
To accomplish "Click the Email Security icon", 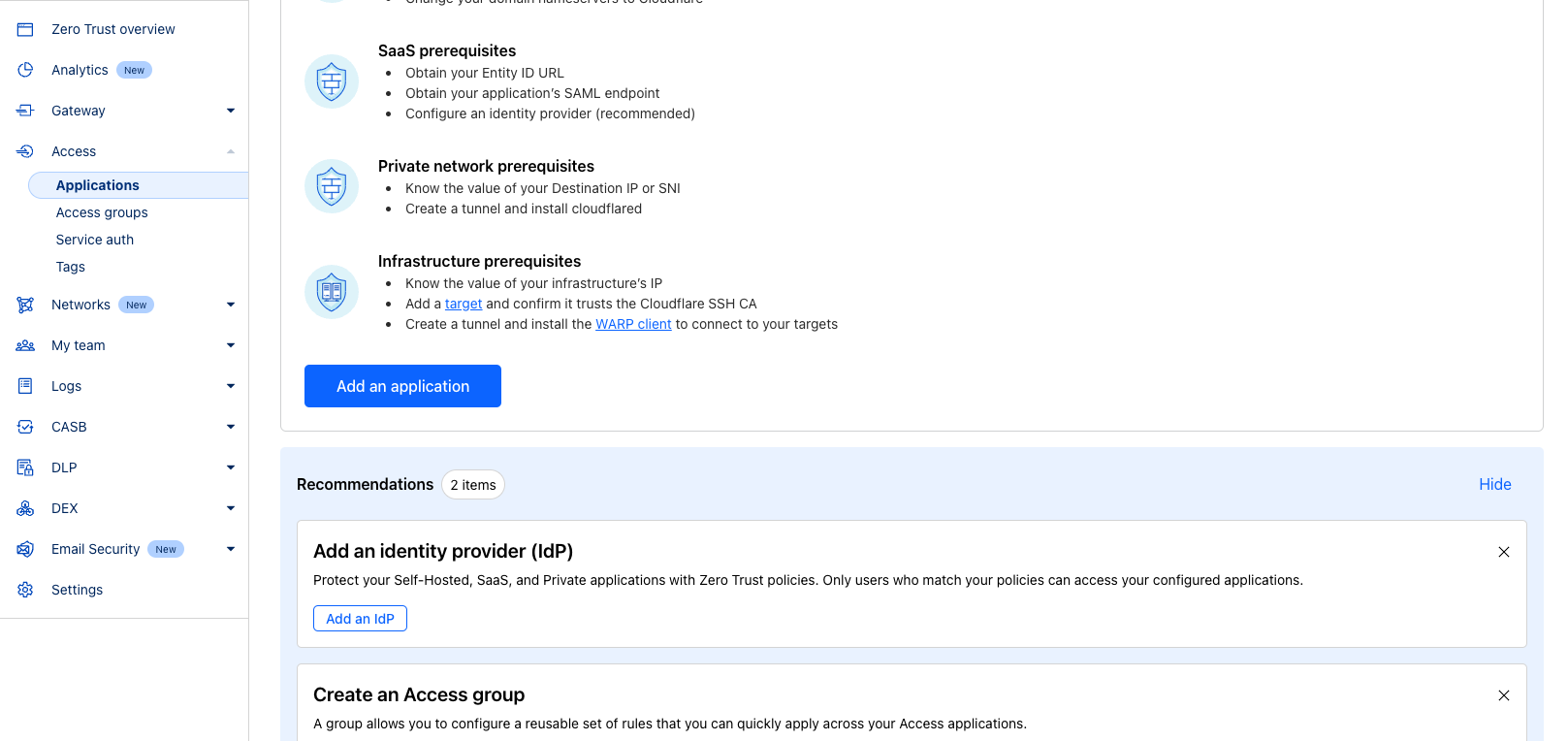I will (25, 549).
